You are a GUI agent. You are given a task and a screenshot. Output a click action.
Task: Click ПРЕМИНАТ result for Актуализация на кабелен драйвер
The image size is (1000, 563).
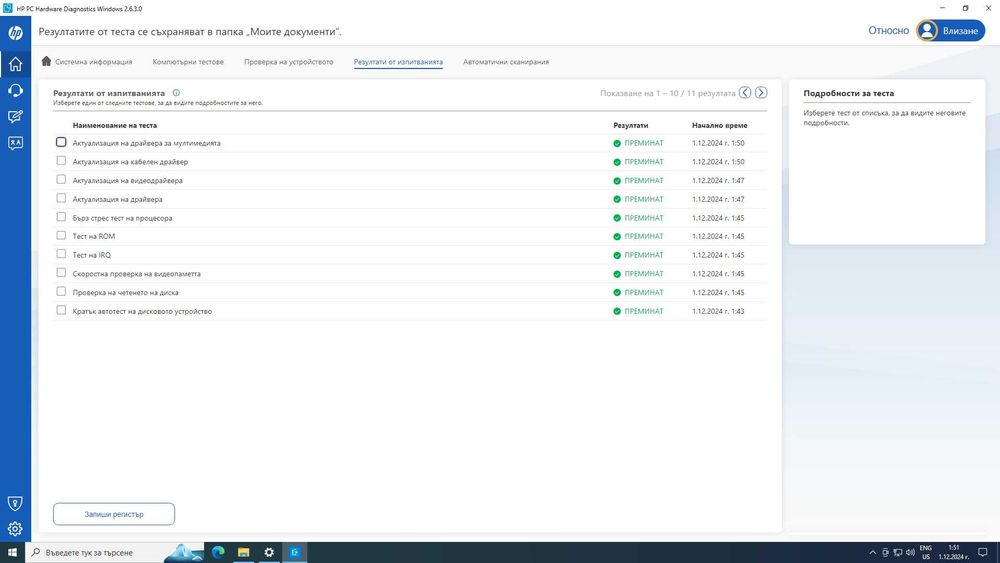[x=643, y=162]
